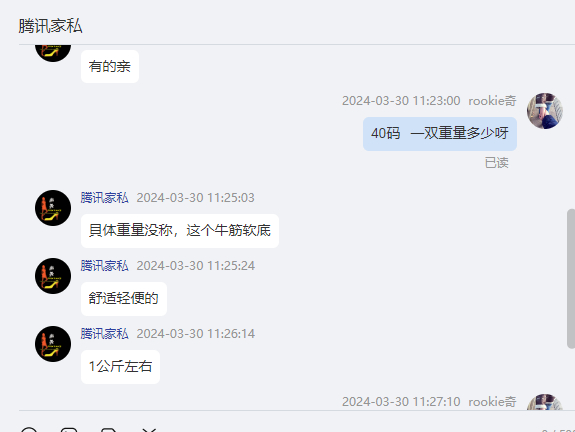Click the 腾讯家私 chat title header
Image resolution: width=575 pixels, height=432 pixels.
50,26
